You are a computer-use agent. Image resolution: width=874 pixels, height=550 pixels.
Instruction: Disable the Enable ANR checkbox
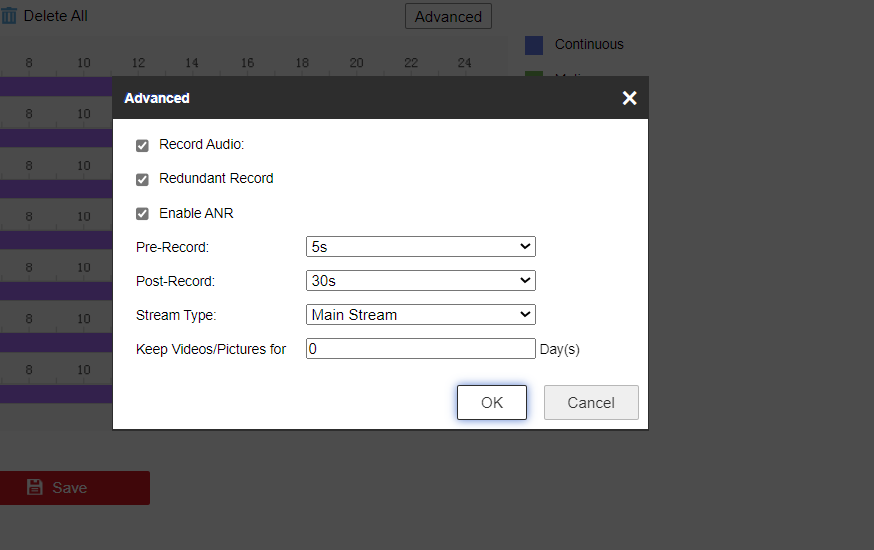tap(142, 214)
